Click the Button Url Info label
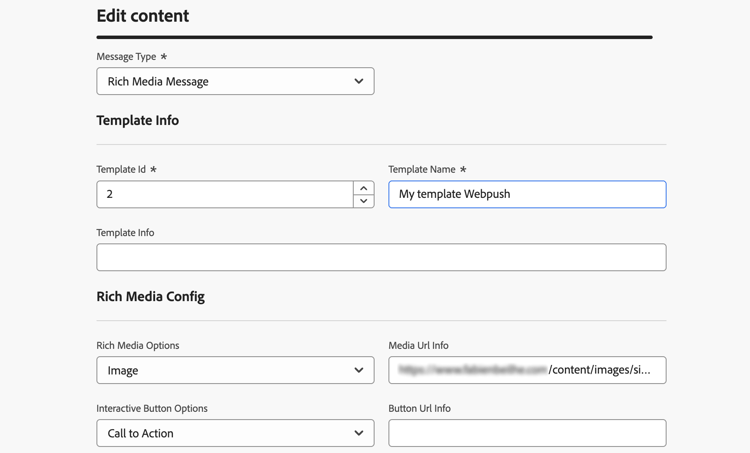750x453 pixels. (x=419, y=409)
